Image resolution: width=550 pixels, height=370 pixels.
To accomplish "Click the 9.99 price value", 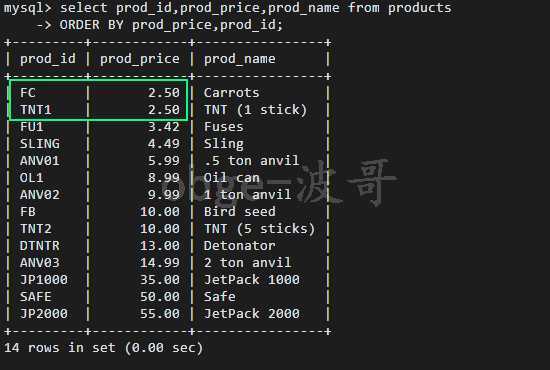I will click(x=164, y=195).
